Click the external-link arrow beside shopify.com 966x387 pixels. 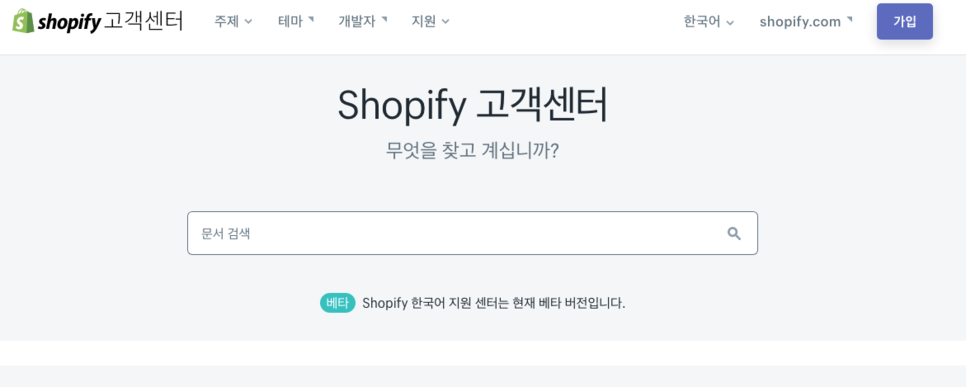pos(850,19)
